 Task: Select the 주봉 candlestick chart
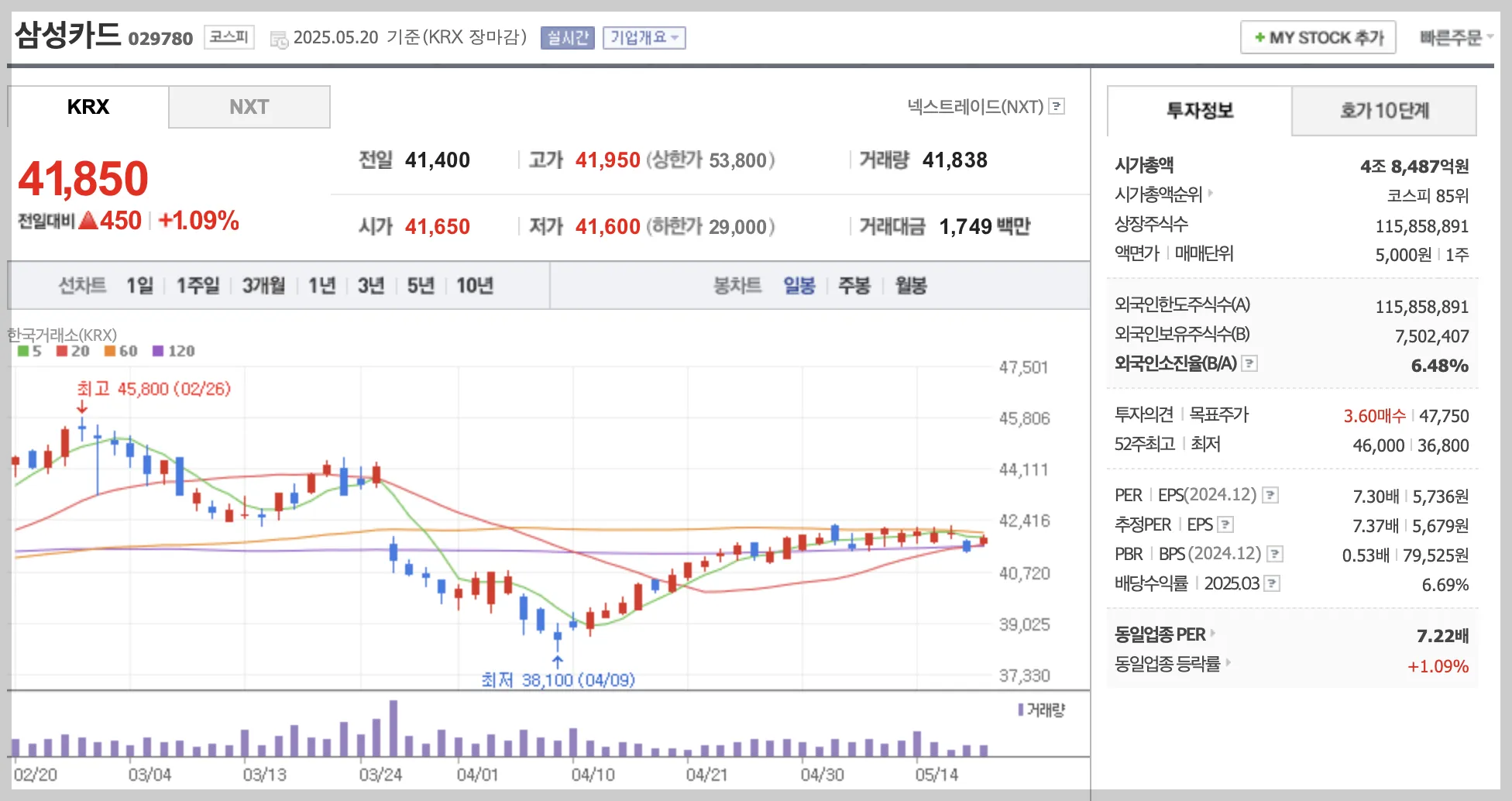[x=854, y=286]
